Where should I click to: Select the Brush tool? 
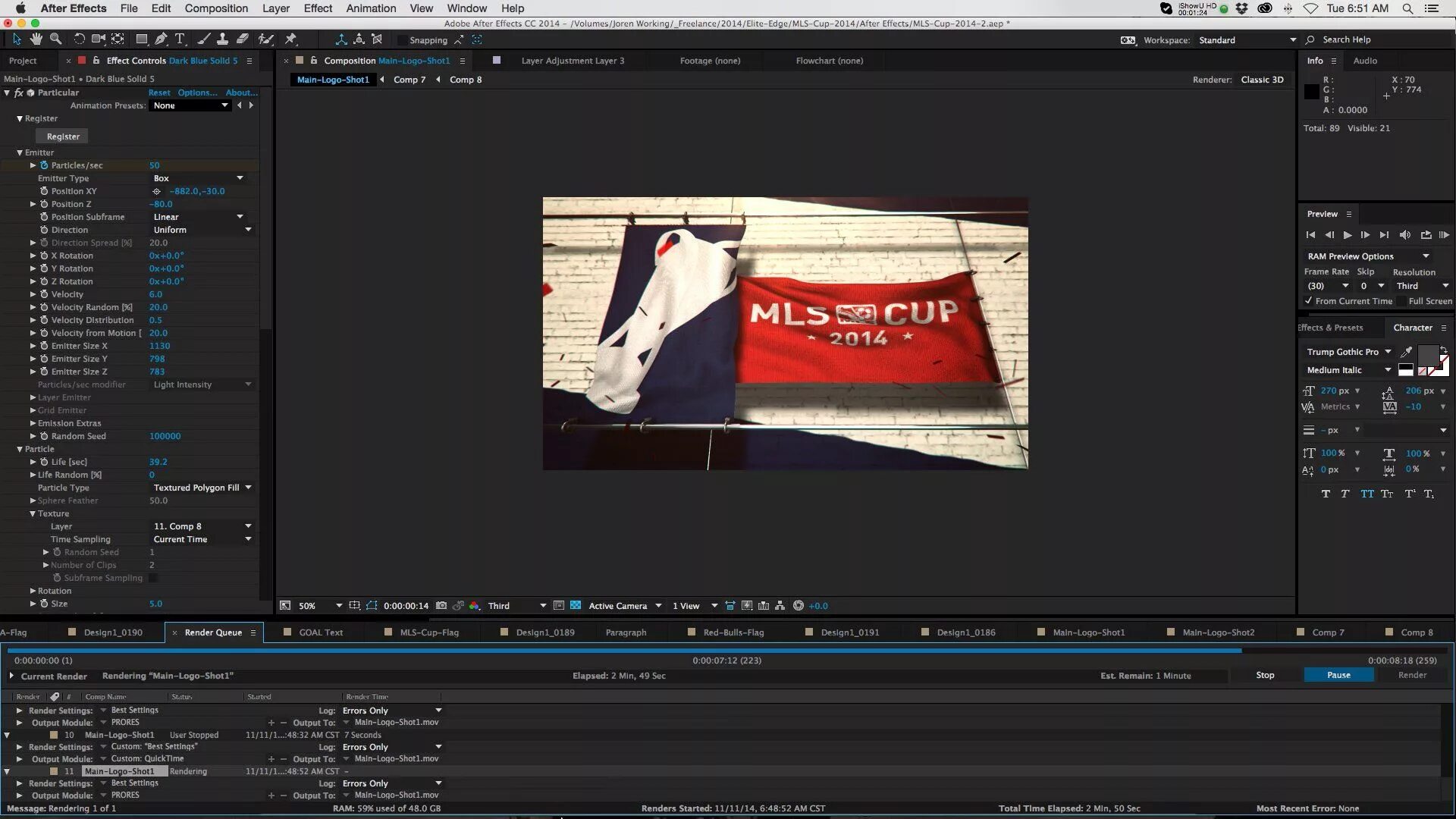pyautogui.click(x=203, y=39)
